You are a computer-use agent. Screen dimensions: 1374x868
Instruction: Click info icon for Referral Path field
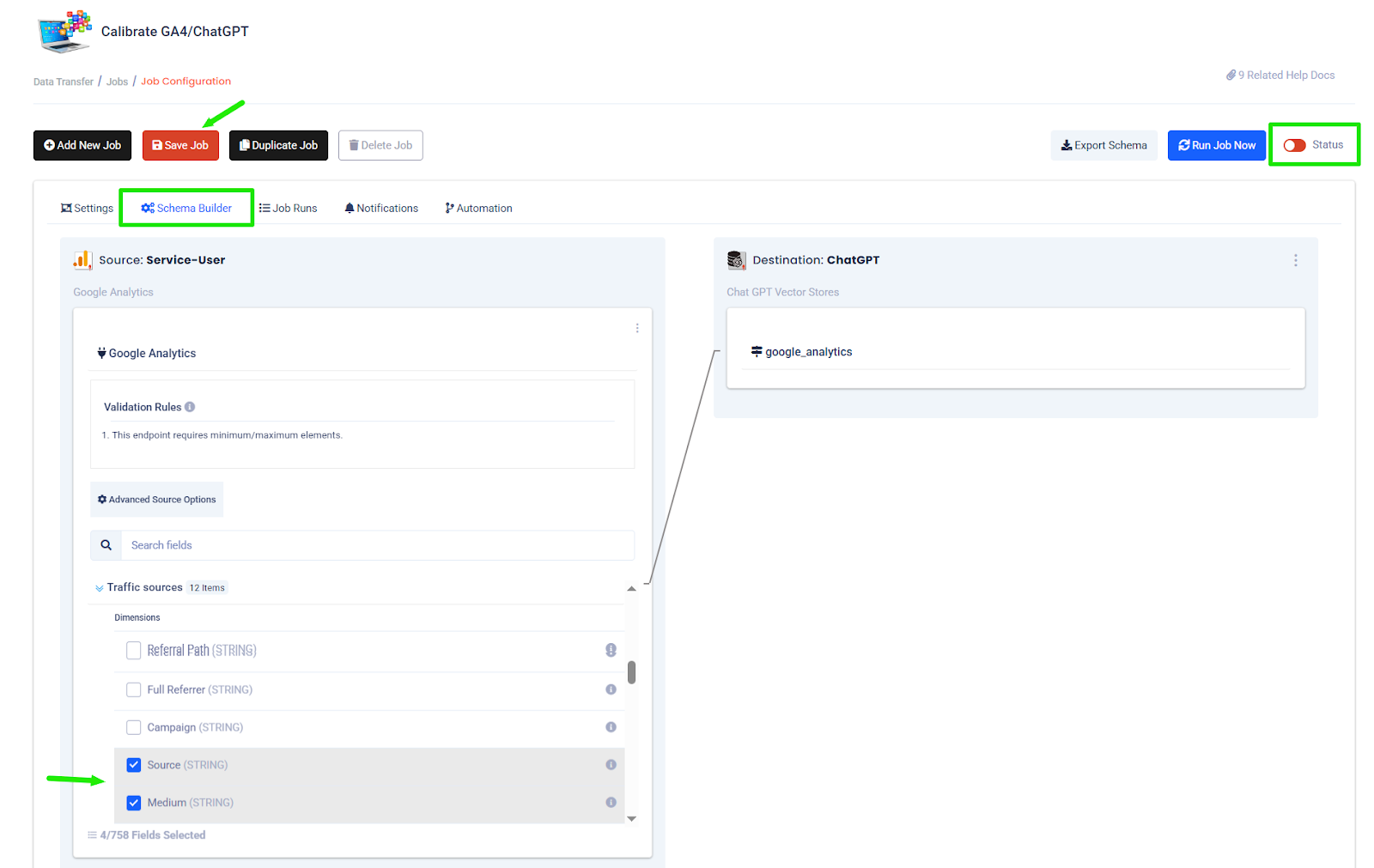(x=611, y=650)
